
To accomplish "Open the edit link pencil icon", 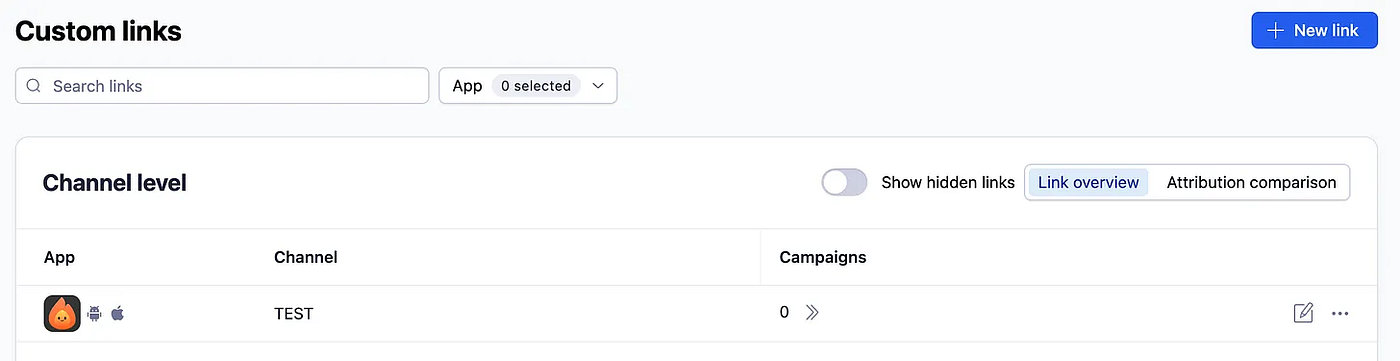I will click(x=1303, y=313).
